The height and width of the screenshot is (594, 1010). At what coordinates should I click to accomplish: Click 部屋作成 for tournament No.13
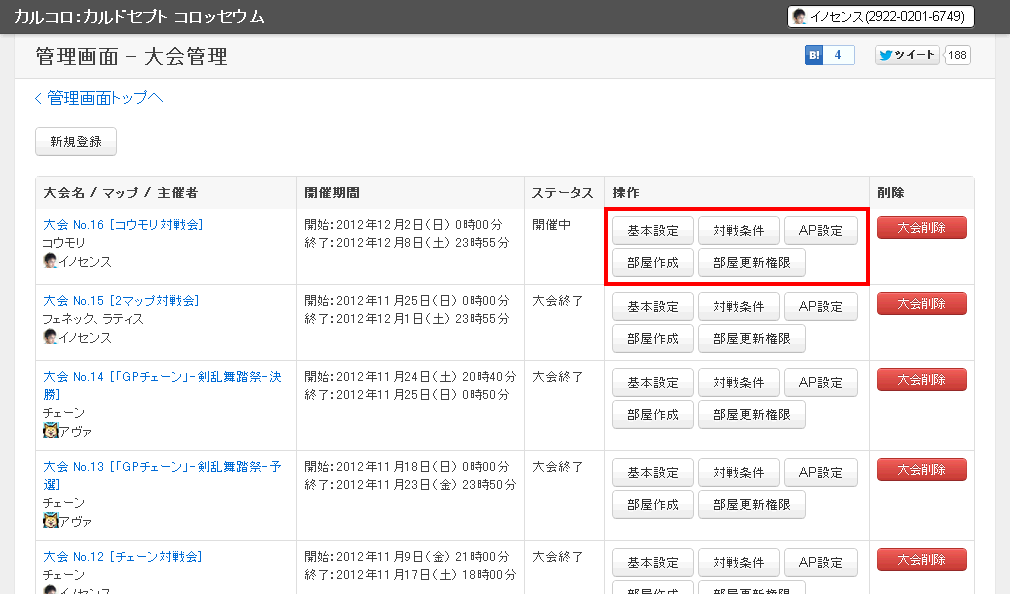652,505
